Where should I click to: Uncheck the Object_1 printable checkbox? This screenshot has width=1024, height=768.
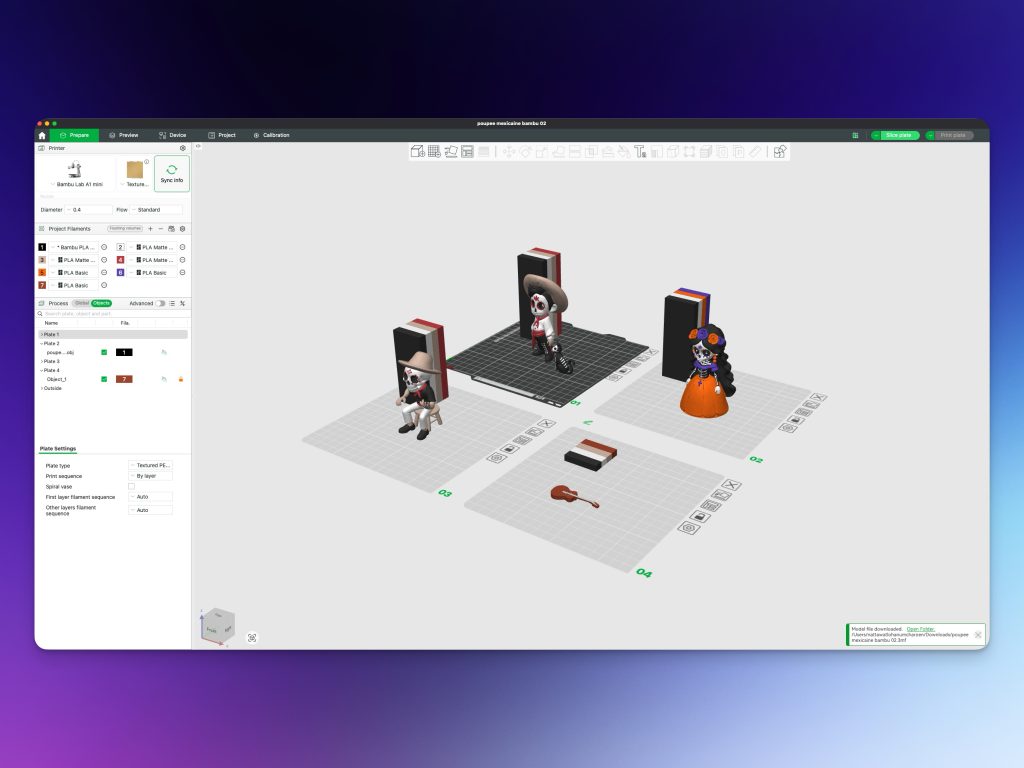pyautogui.click(x=104, y=379)
